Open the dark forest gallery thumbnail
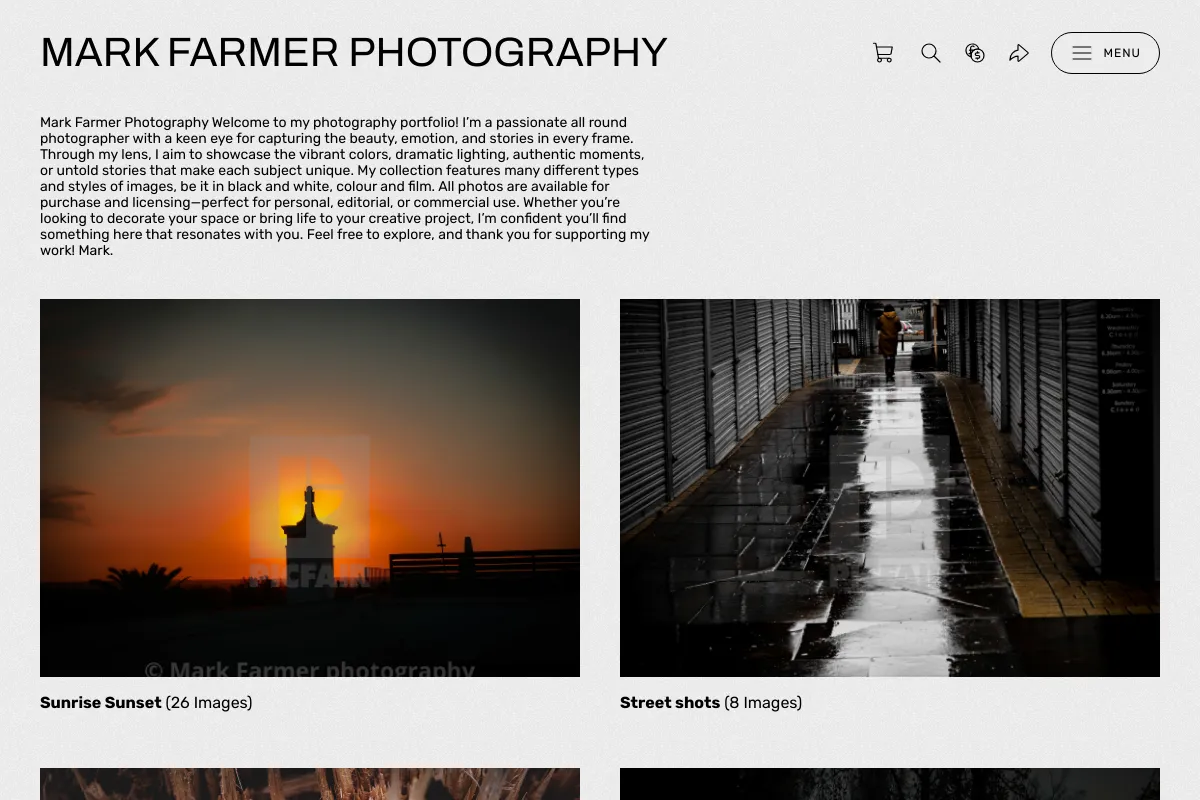The width and height of the screenshot is (1200, 800). tap(890, 784)
